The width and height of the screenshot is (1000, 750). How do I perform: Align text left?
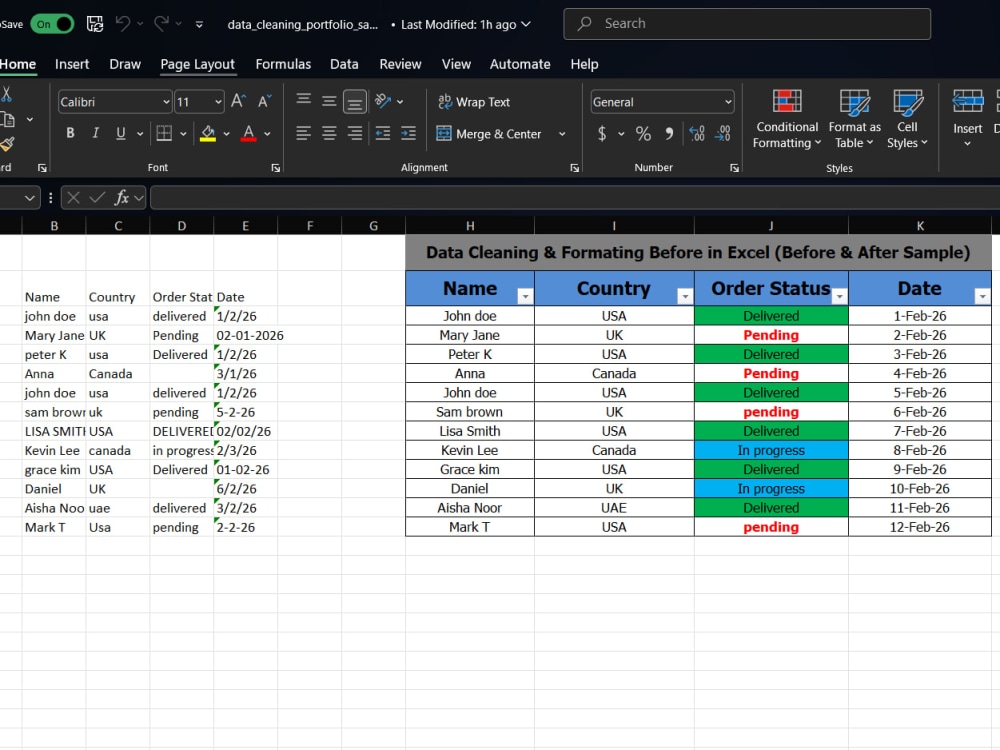pyautogui.click(x=304, y=133)
